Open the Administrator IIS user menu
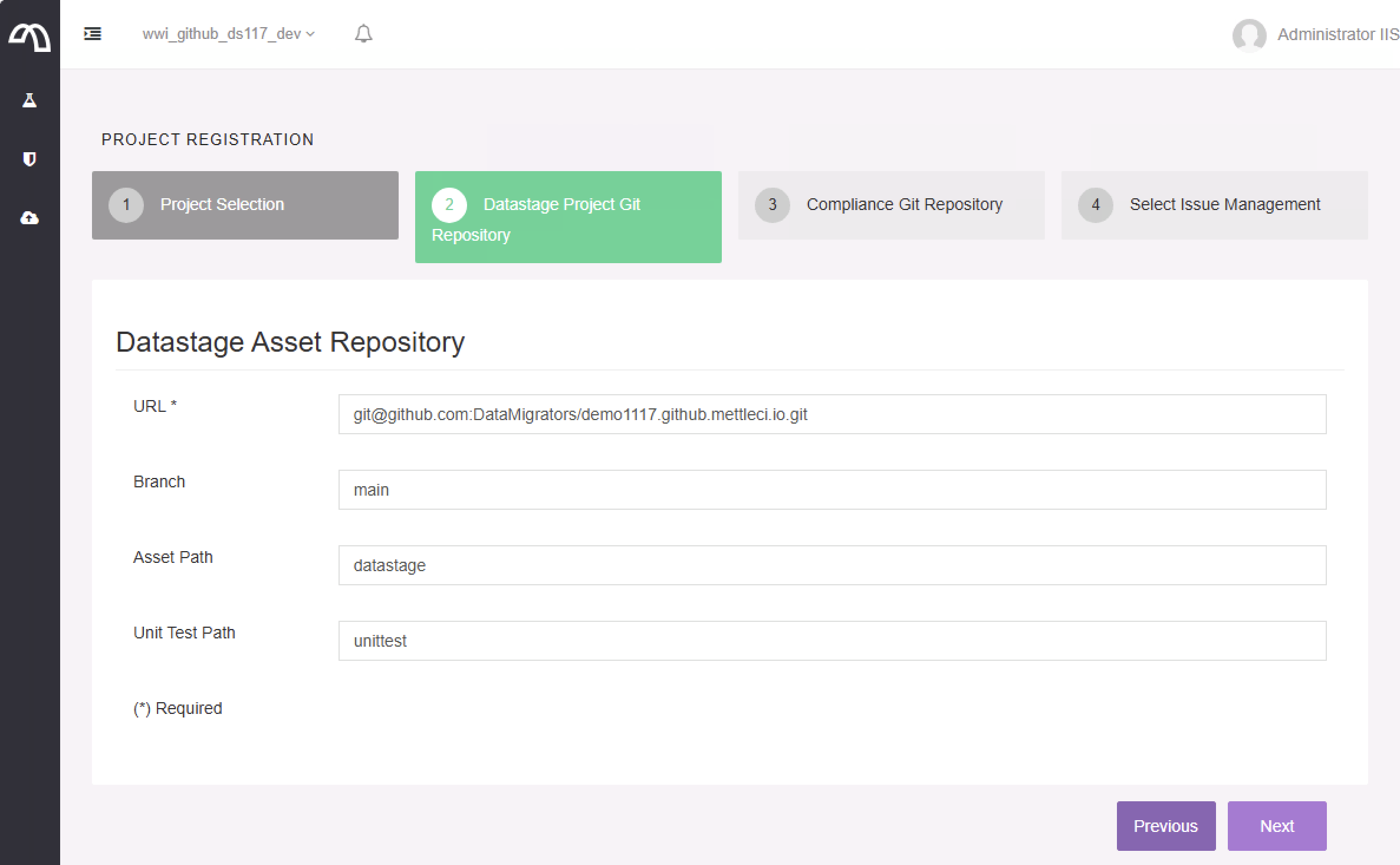1400x865 pixels. (1337, 35)
